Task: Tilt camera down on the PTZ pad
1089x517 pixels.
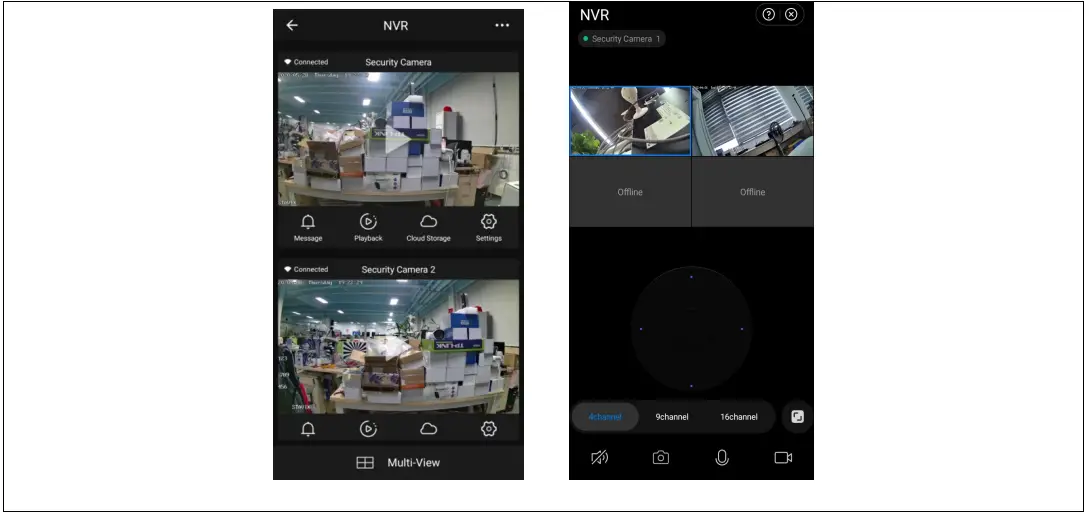Action: coord(691,386)
